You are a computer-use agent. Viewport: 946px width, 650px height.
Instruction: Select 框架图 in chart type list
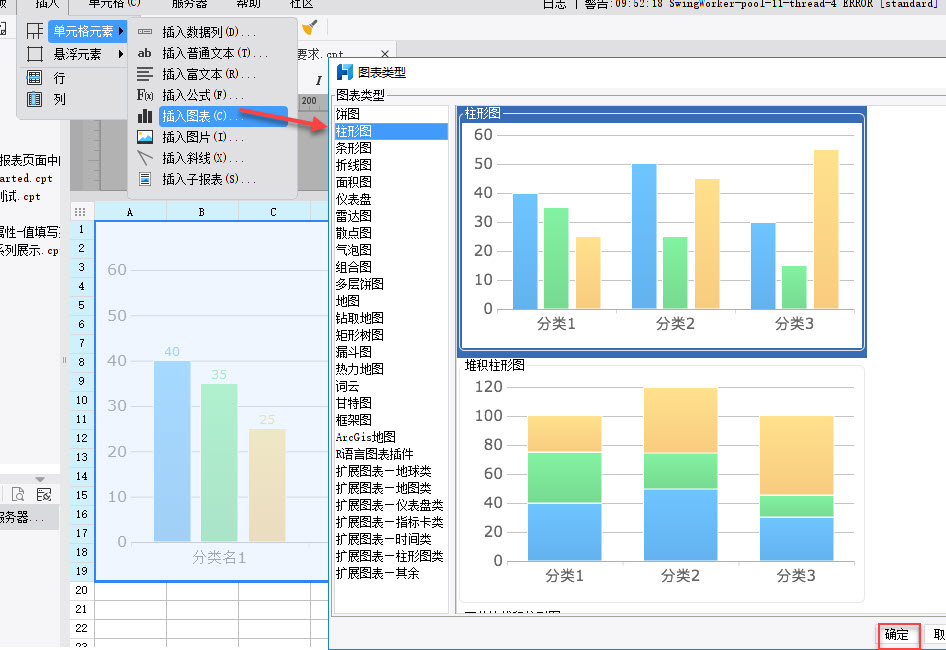(391, 420)
